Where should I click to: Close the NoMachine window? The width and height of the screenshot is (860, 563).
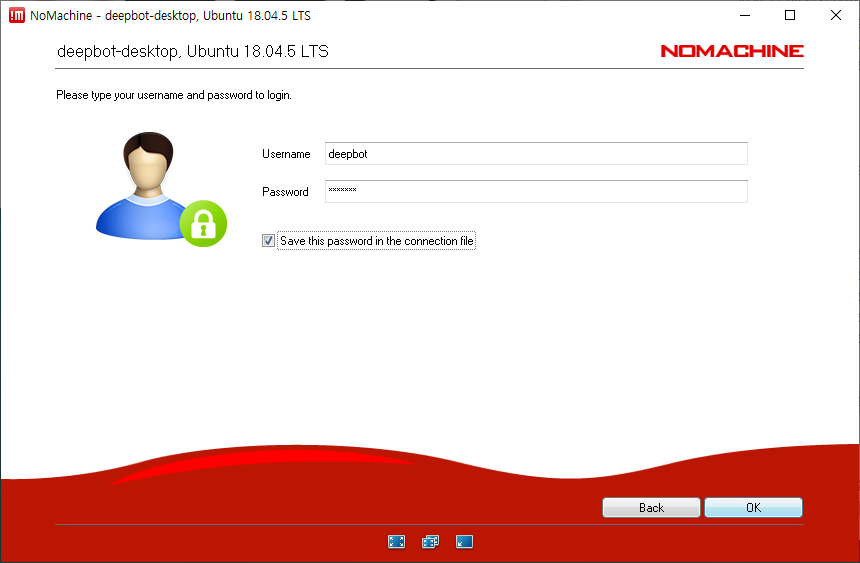click(x=836, y=15)
